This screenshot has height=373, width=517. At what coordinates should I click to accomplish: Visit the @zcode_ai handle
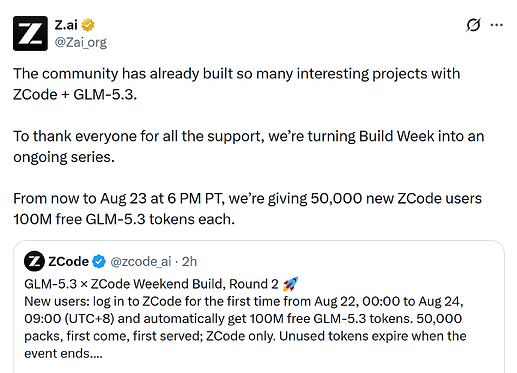tap(141, 262)
